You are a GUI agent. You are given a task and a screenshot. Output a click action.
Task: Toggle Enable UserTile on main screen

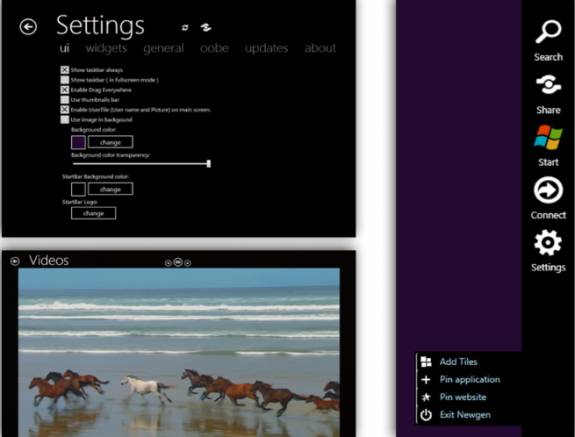click(x=65, y=110)
